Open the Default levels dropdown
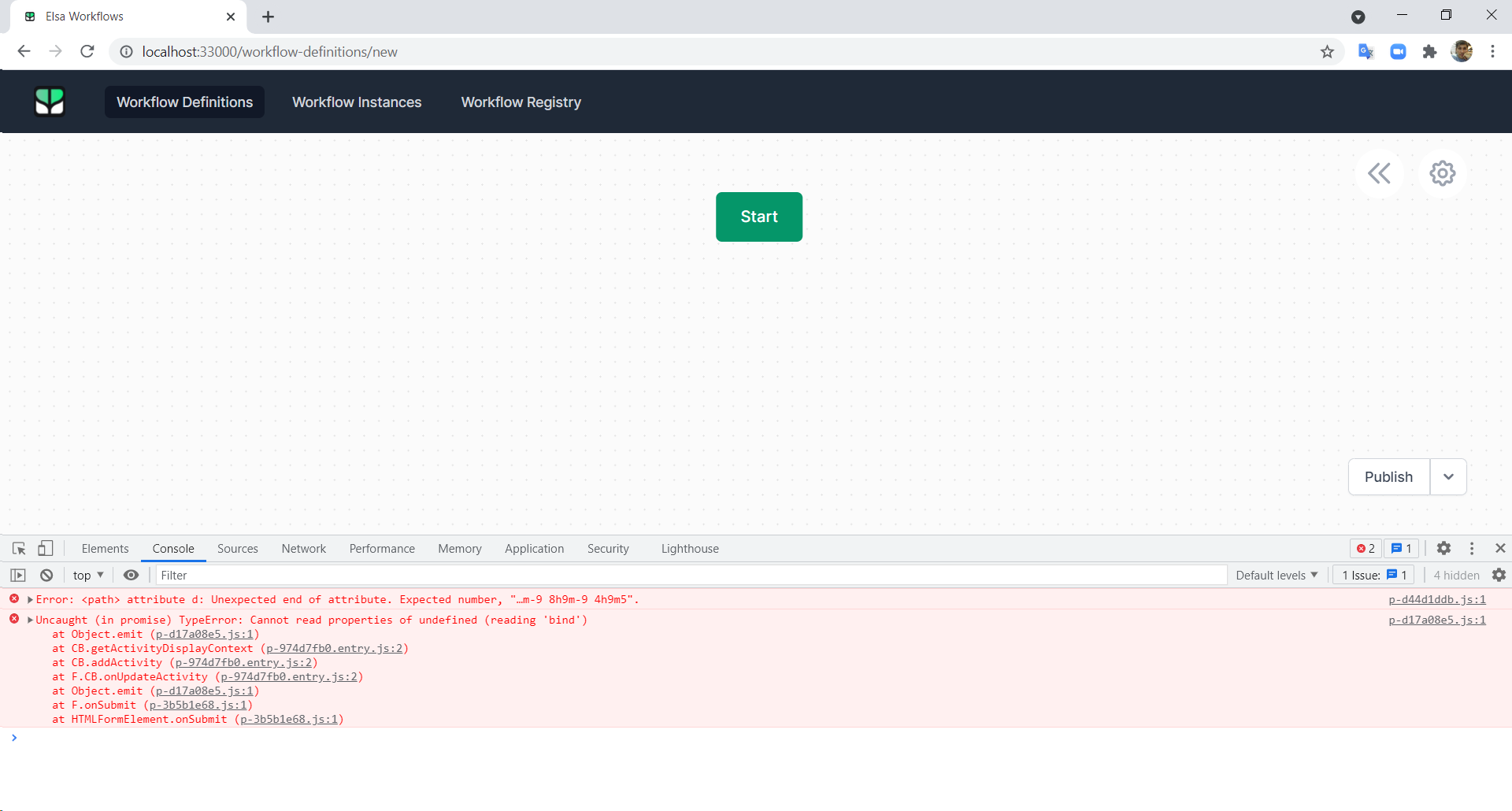The height and width of the screenshot is (811, 1512). pos(1275,575)
